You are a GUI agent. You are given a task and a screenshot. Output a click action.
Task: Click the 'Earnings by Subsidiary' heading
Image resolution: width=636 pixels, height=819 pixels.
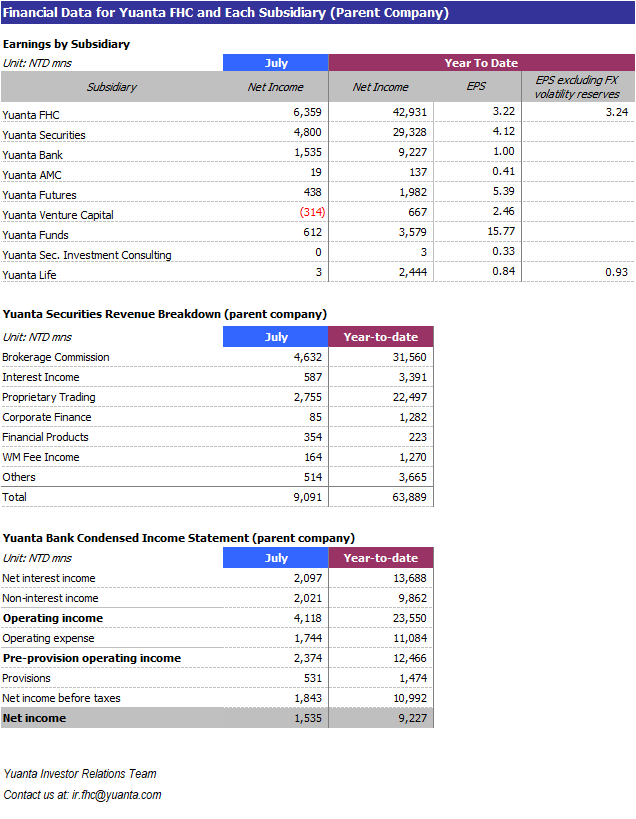tap(66, 44)
